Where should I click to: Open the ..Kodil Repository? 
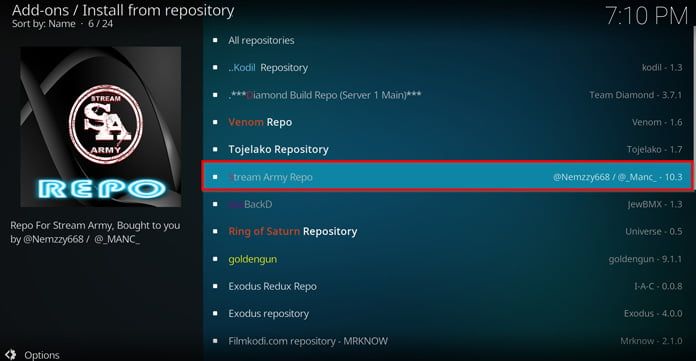447,67
